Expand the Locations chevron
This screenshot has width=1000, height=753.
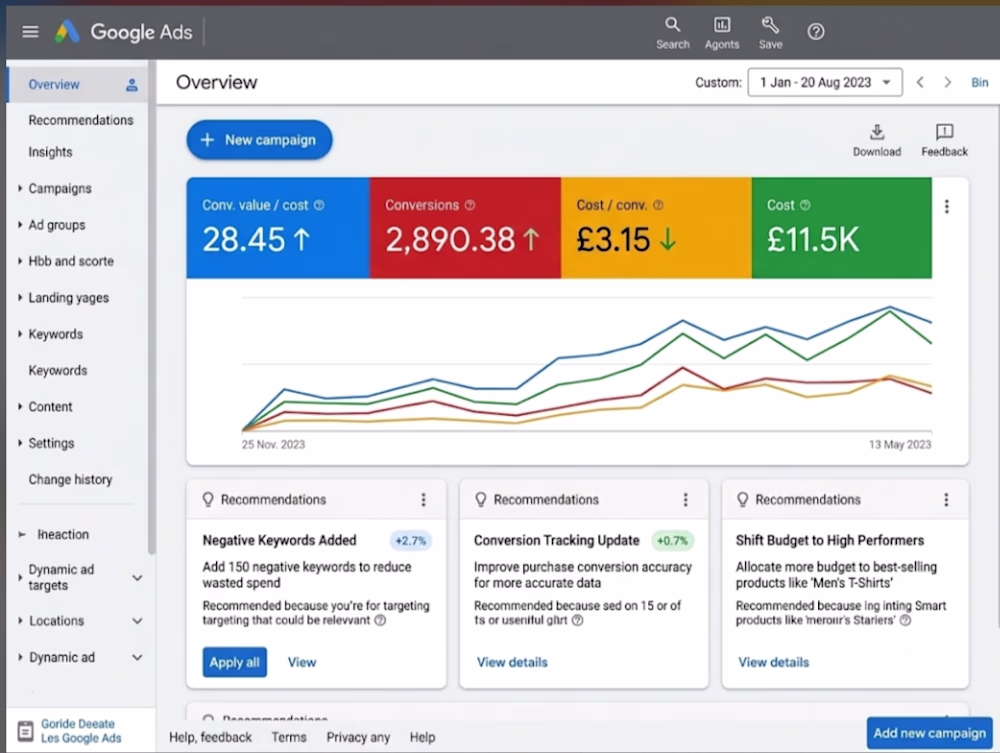[137, 621]
